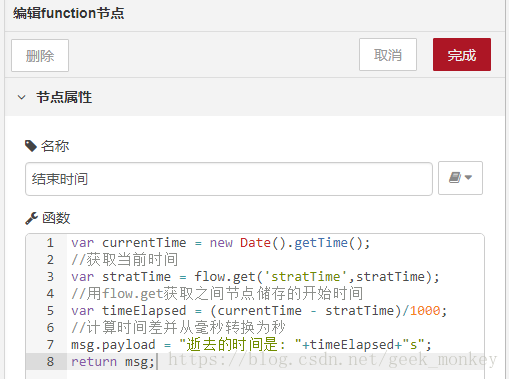Click the wrench icon beside 函数
Viewport: 509px width, 379px height.
click(x=31, y=218)
